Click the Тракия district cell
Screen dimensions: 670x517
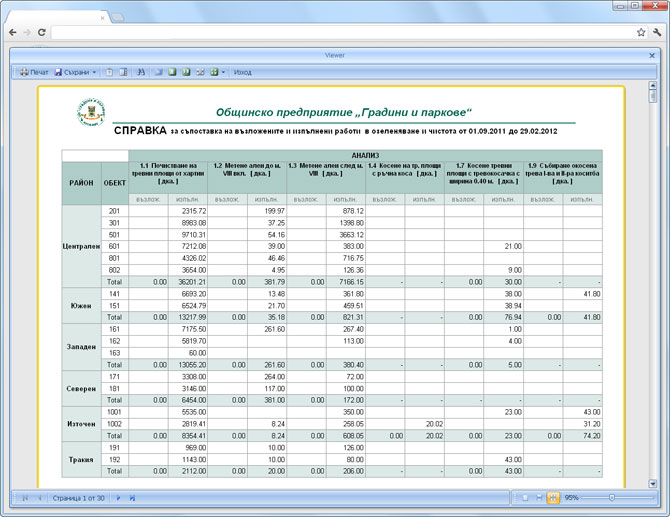[81, 460]
